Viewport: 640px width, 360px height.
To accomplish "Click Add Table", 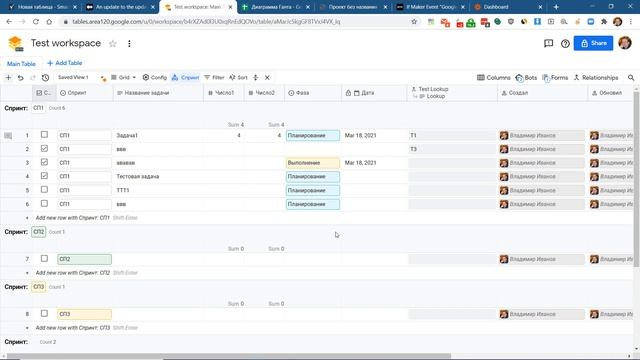I will [x=64, y=63].
